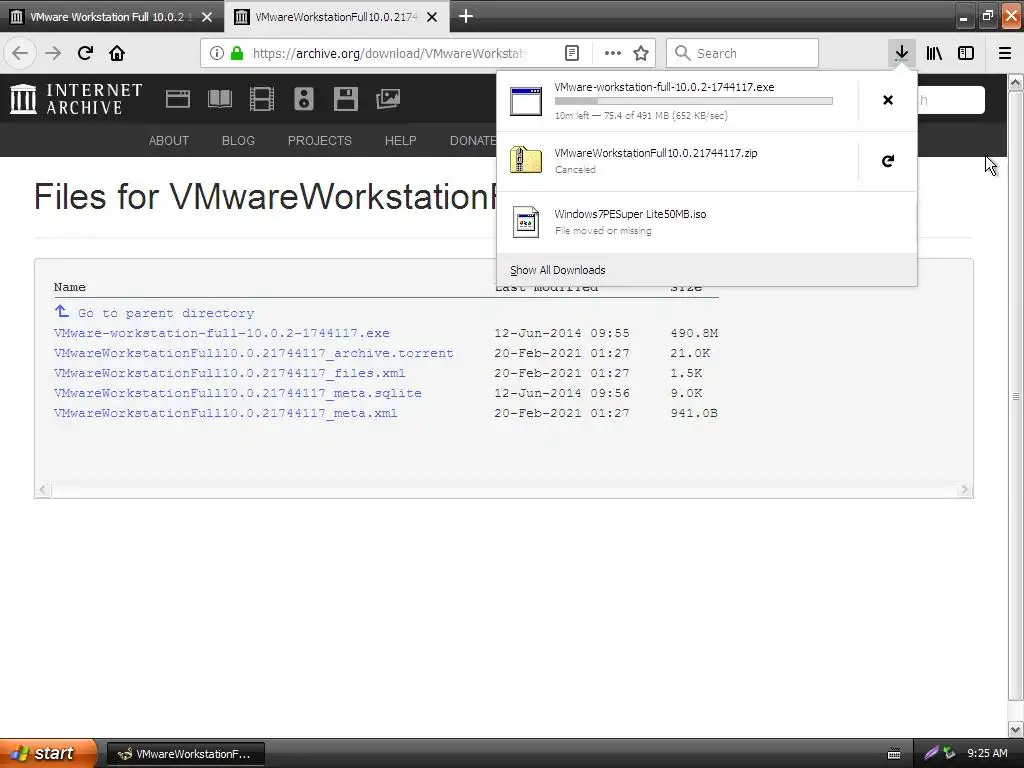This screenshot has width=1024, height=768.
Task: Open a new browser tab
Action: tap(466, 16)
